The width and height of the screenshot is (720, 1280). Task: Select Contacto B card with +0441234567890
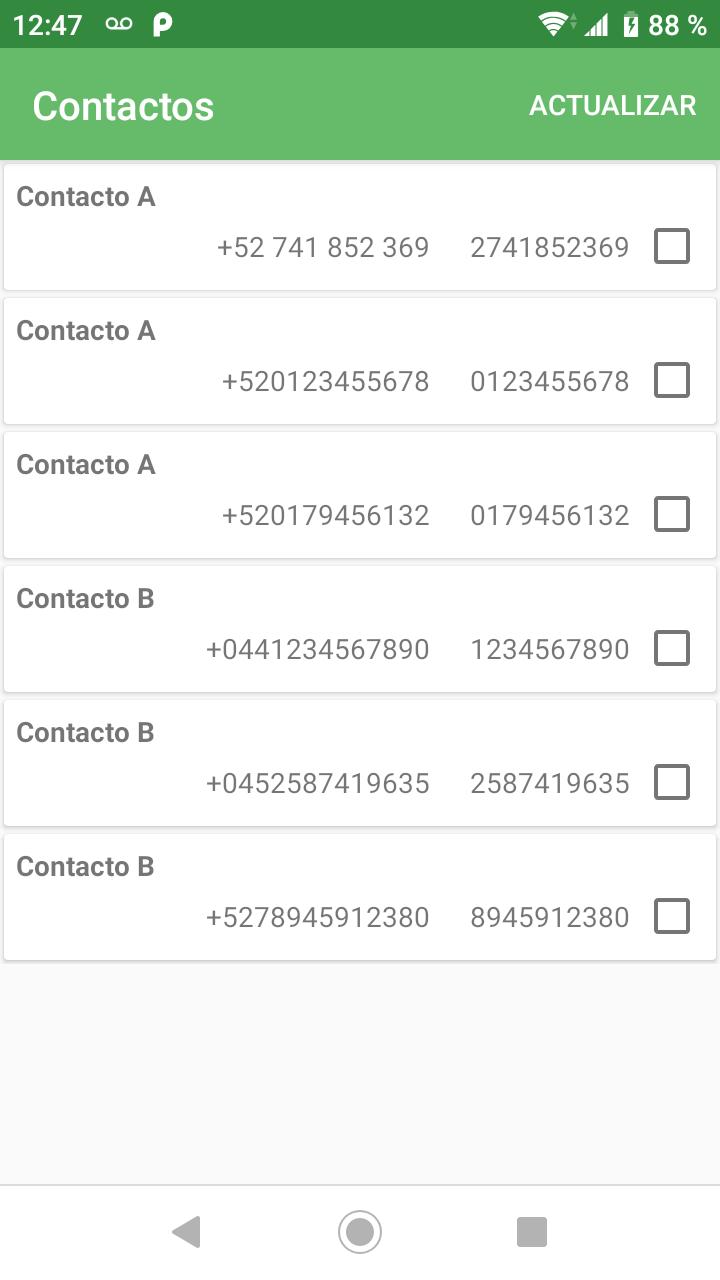(x=360, y=629)
